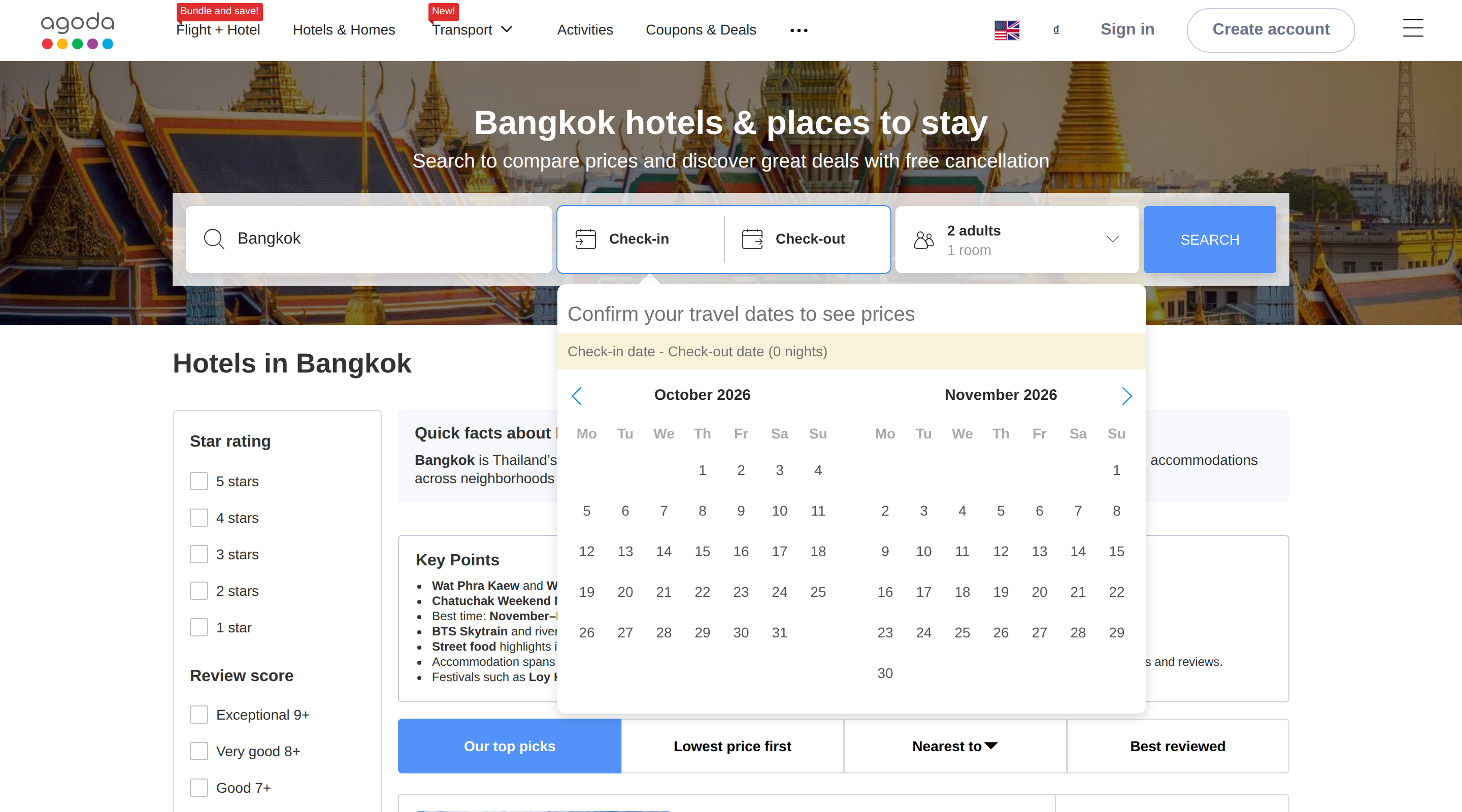Viewport: 1462px width, 812px height.
Task: Select October 1 in calendar
Action: click(x=702, y=470)
